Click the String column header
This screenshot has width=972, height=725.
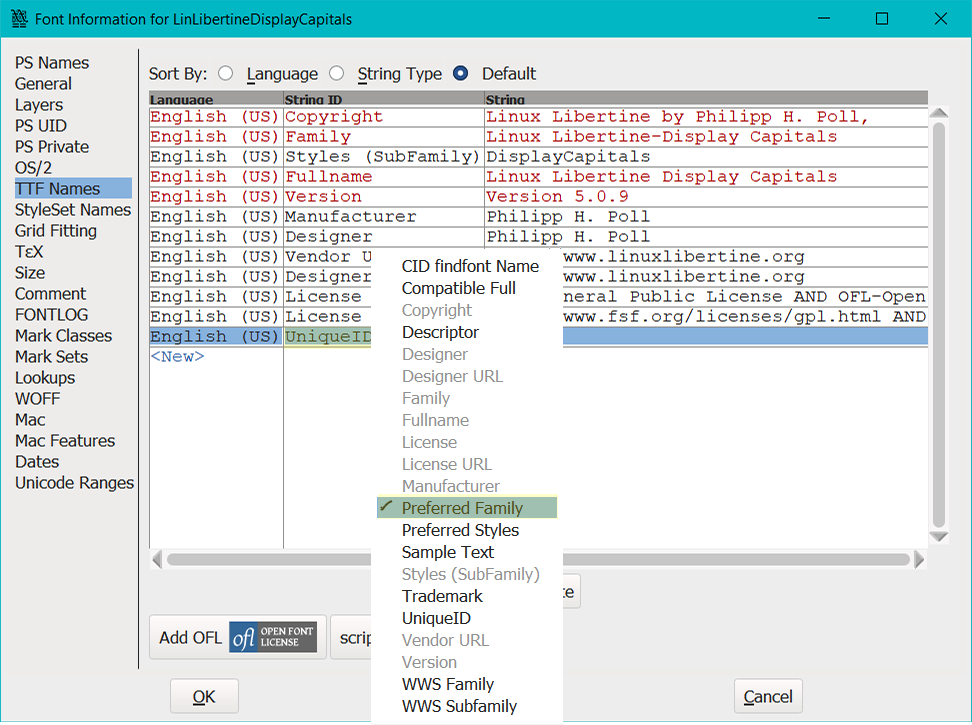706,99
